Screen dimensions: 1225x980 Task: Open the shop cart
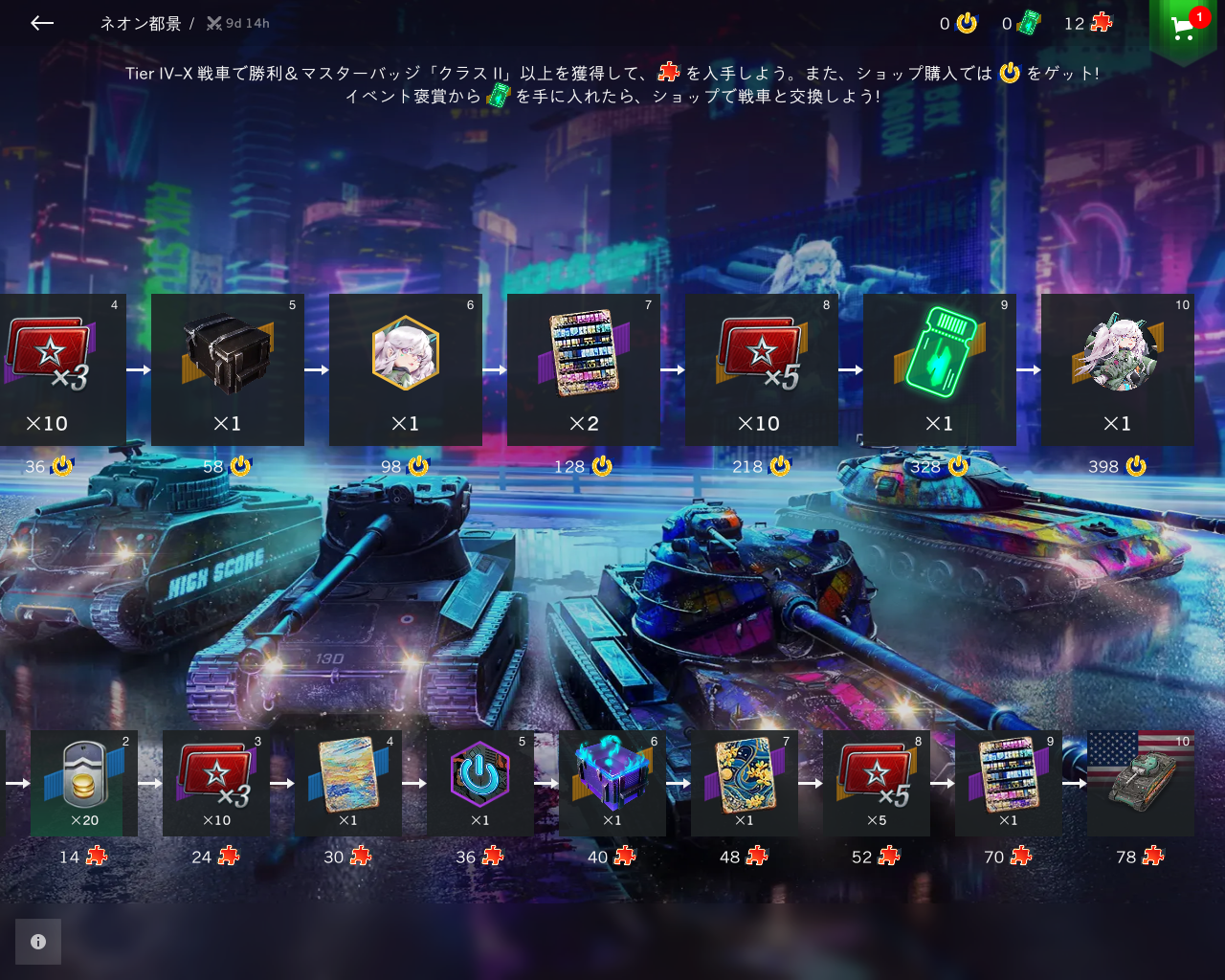click(x=1183, y=29)
